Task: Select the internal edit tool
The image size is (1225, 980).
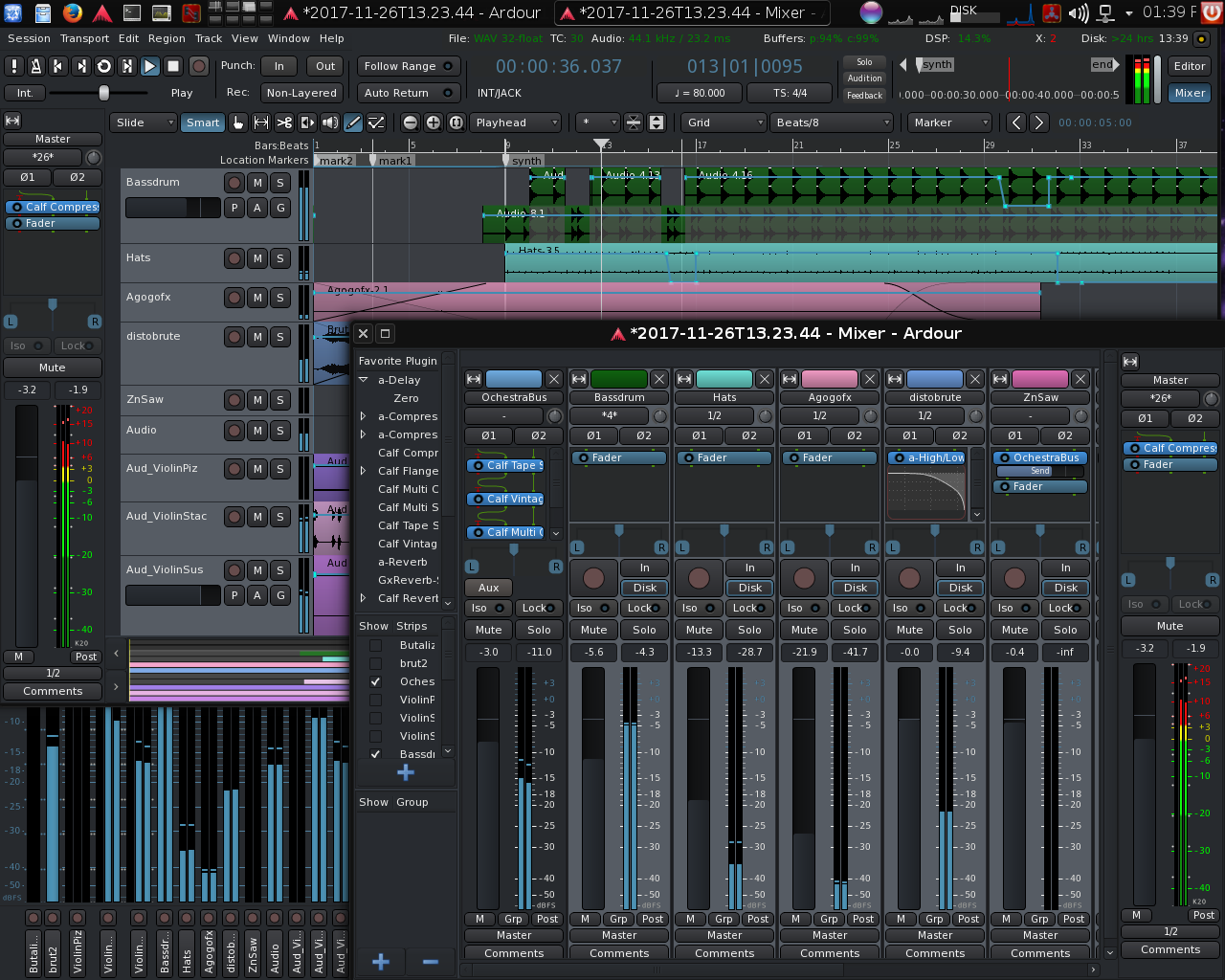Action: click(376, 122)
